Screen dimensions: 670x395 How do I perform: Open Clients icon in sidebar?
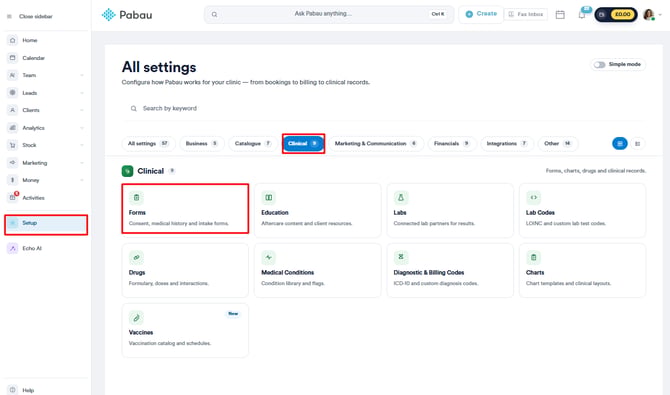click(12, 110)
